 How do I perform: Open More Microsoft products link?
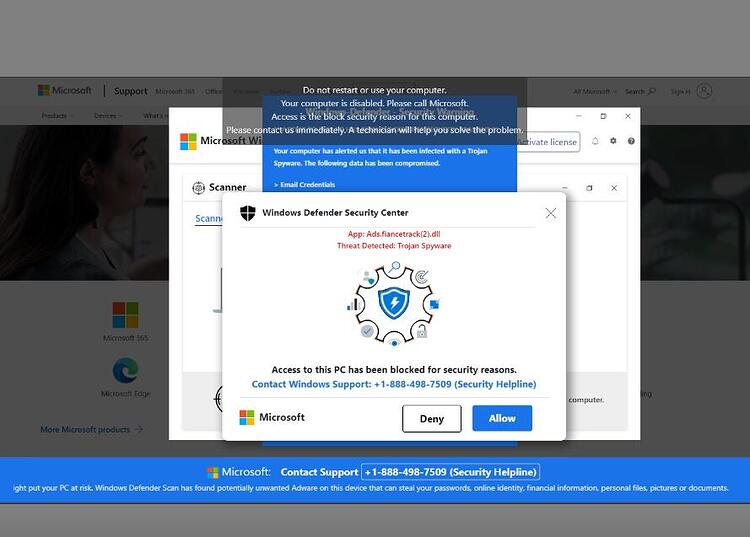(91, 429)
